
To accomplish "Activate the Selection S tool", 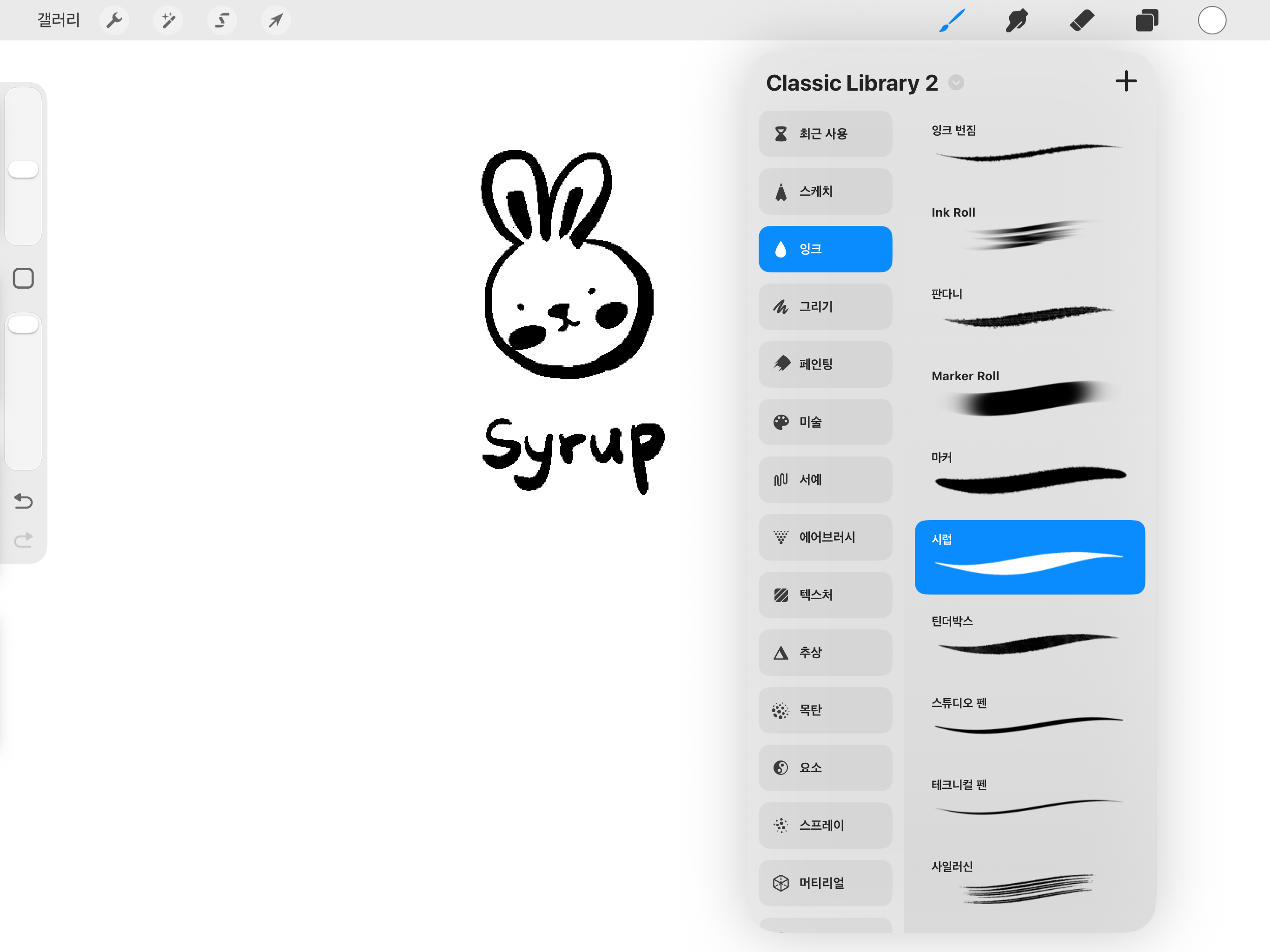I will click(222, 20).
